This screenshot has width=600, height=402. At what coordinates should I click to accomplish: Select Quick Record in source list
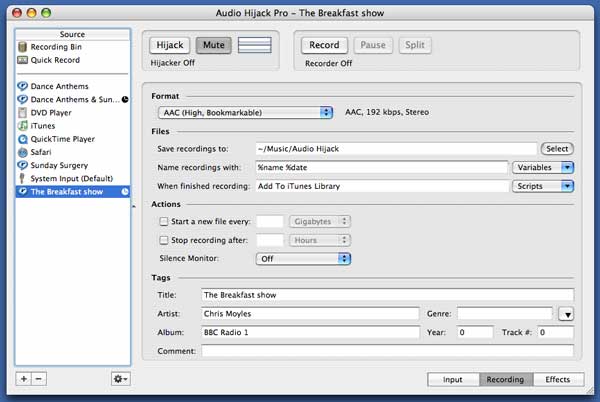(x=73, y=60)
